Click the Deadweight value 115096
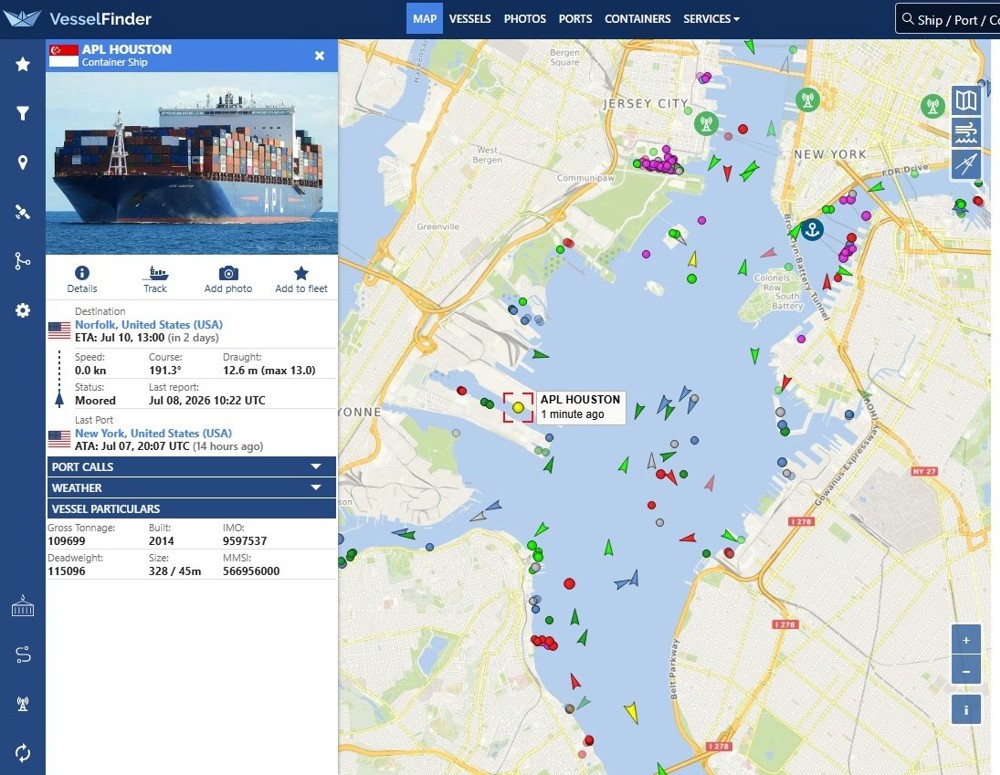Image resolution: width=1000 pixels, height=775 pixels. coord(66,571)
